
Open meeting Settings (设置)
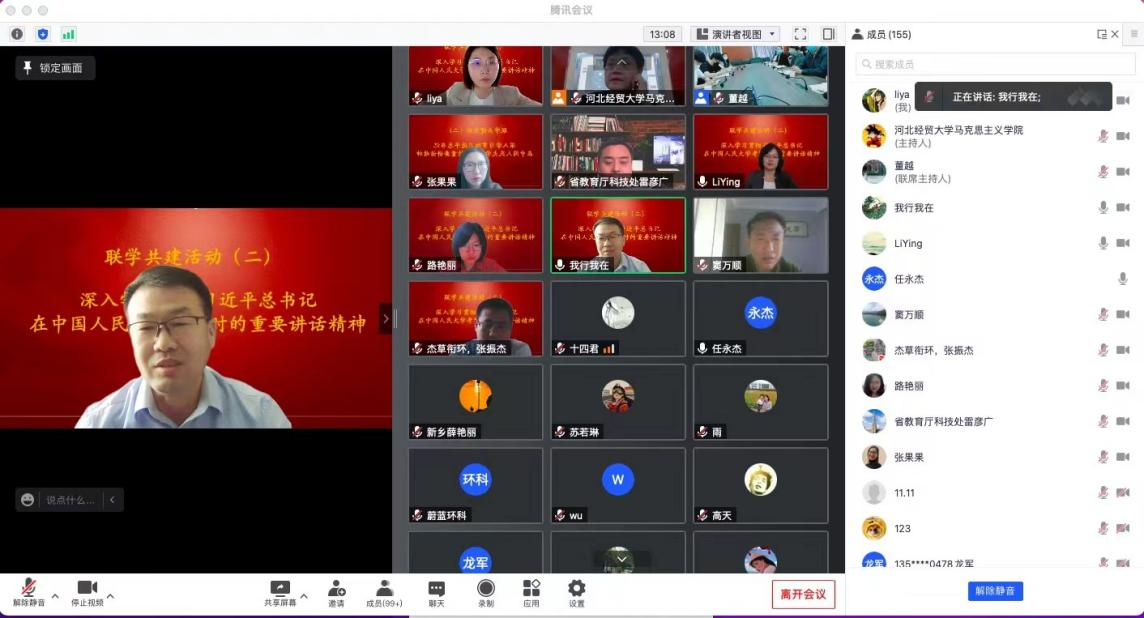click(576, 593)
